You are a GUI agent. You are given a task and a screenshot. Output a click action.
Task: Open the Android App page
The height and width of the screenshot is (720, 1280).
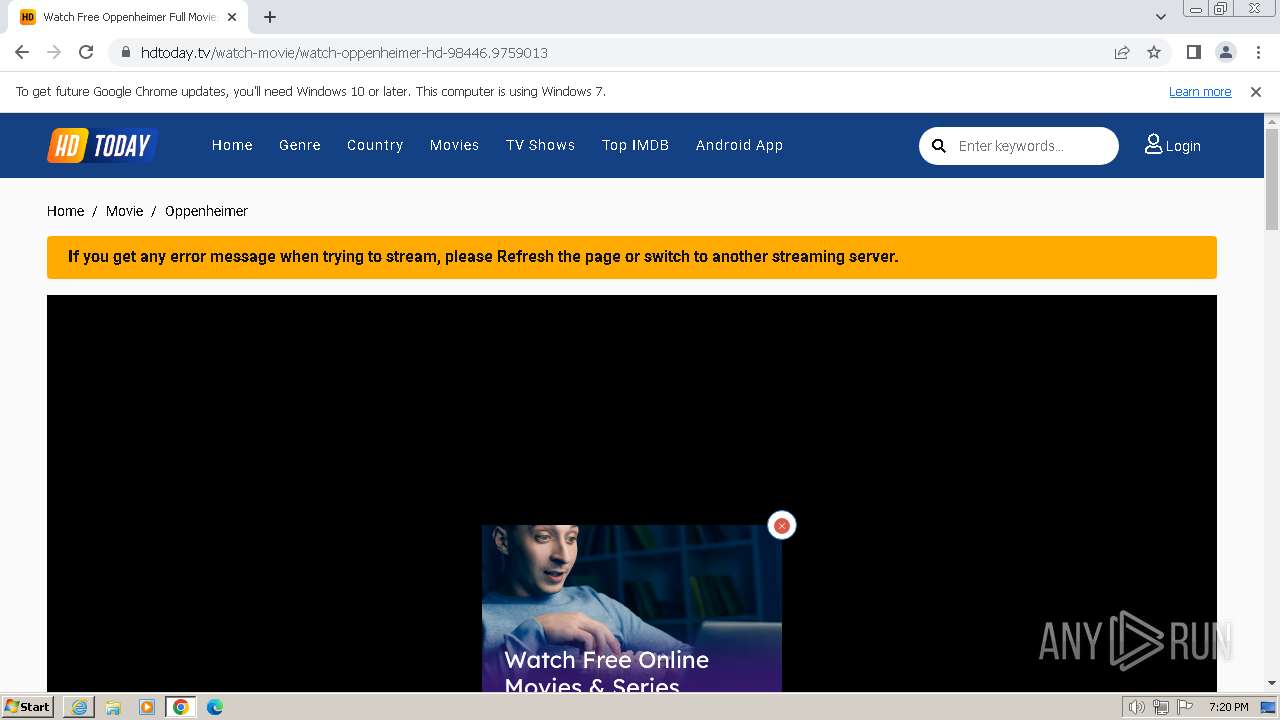739,145
